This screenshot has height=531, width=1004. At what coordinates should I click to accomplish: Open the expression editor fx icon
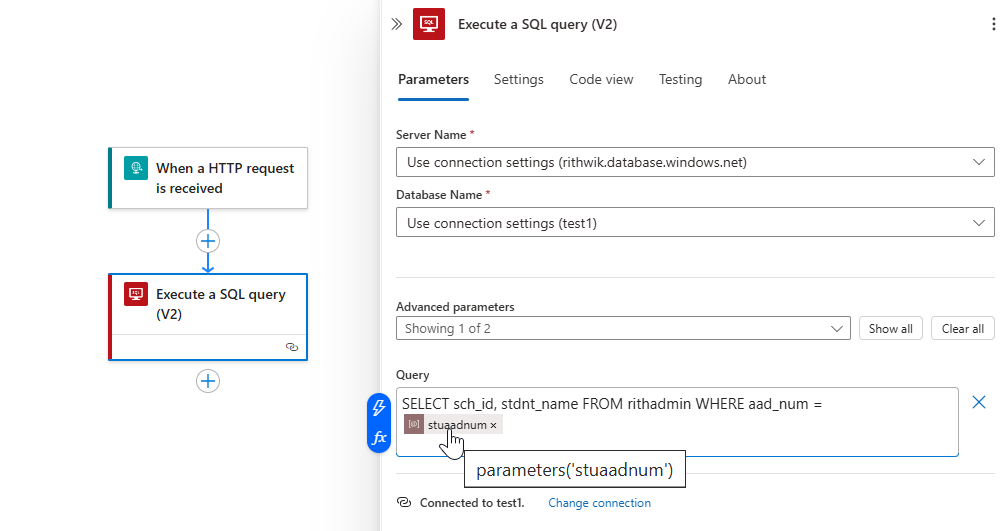tap(379, 437)
